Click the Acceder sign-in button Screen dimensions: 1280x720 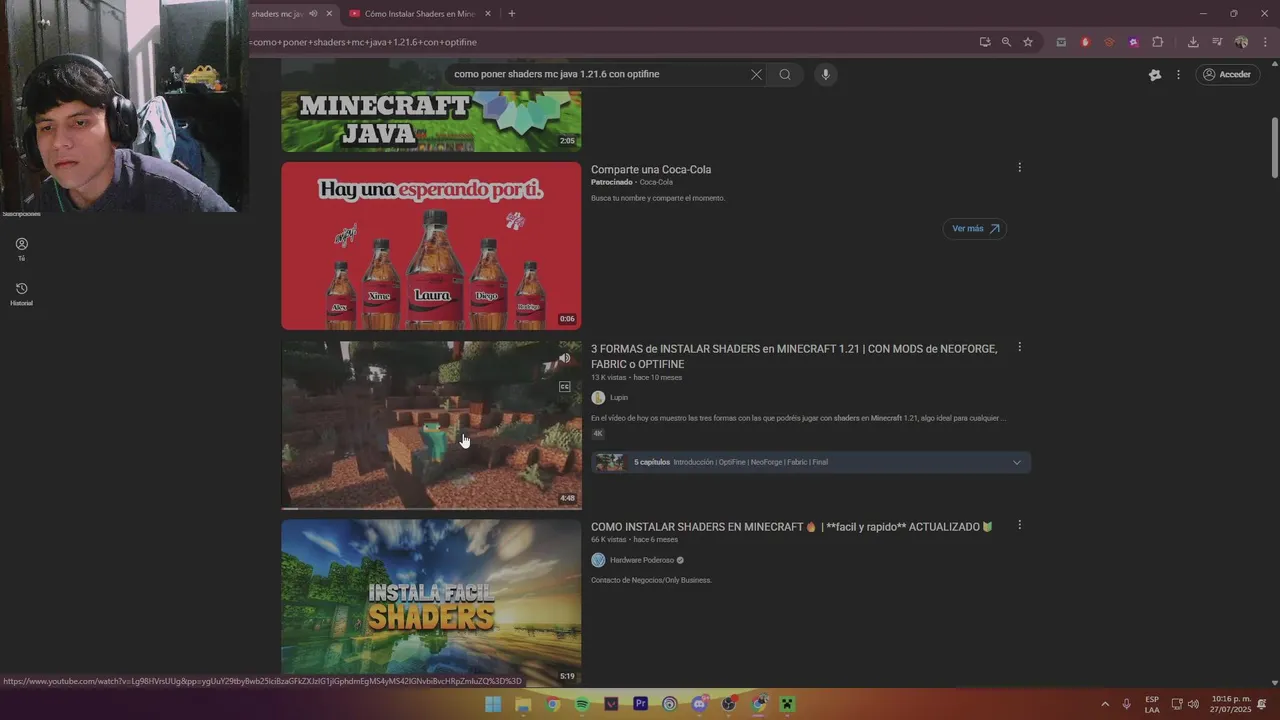click(x=1227, y=74)
